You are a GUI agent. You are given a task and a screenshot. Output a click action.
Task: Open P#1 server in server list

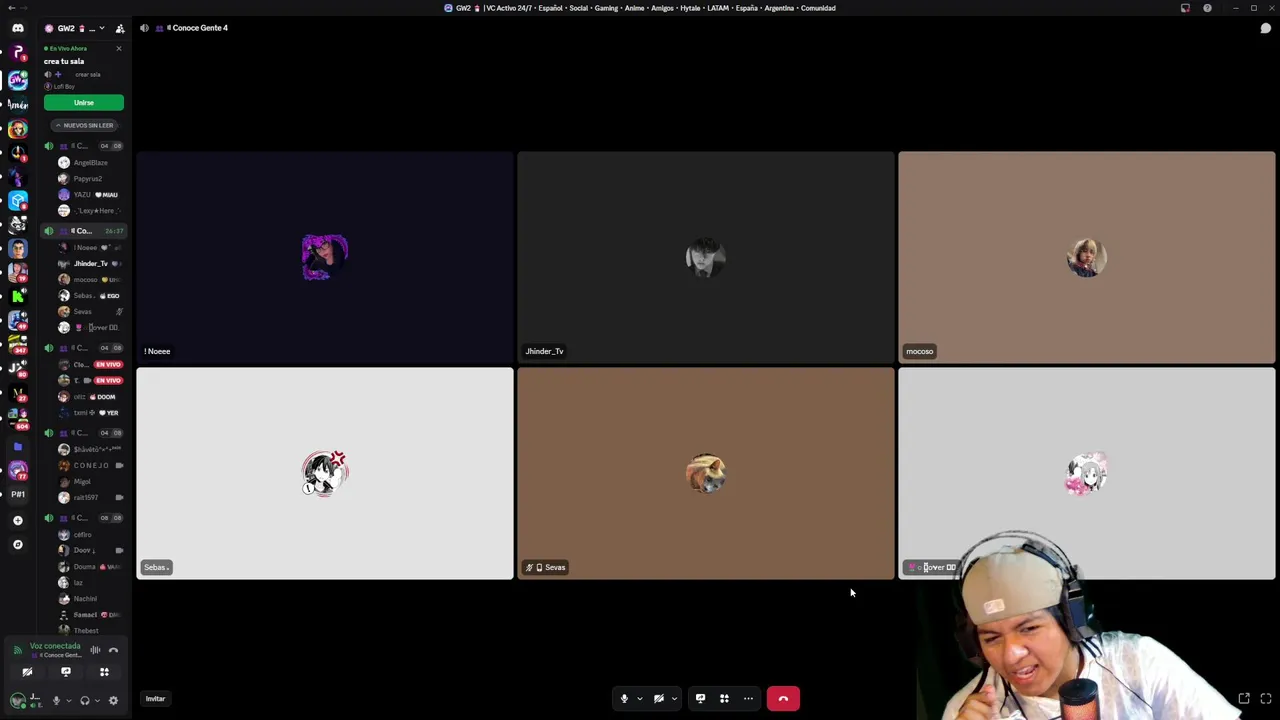[17, 494]
